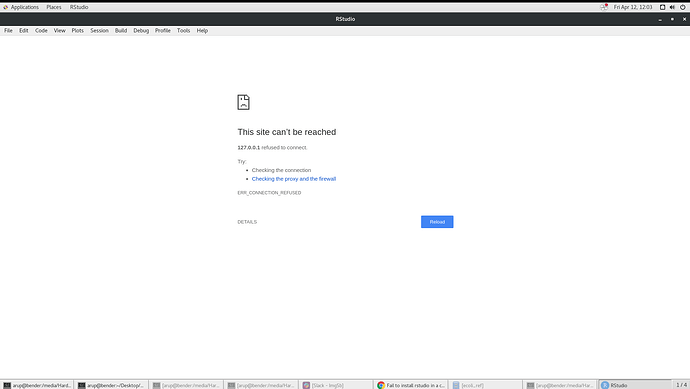Open the Edit menu
This screenshot has width=690, height=389.
(24, 30)
